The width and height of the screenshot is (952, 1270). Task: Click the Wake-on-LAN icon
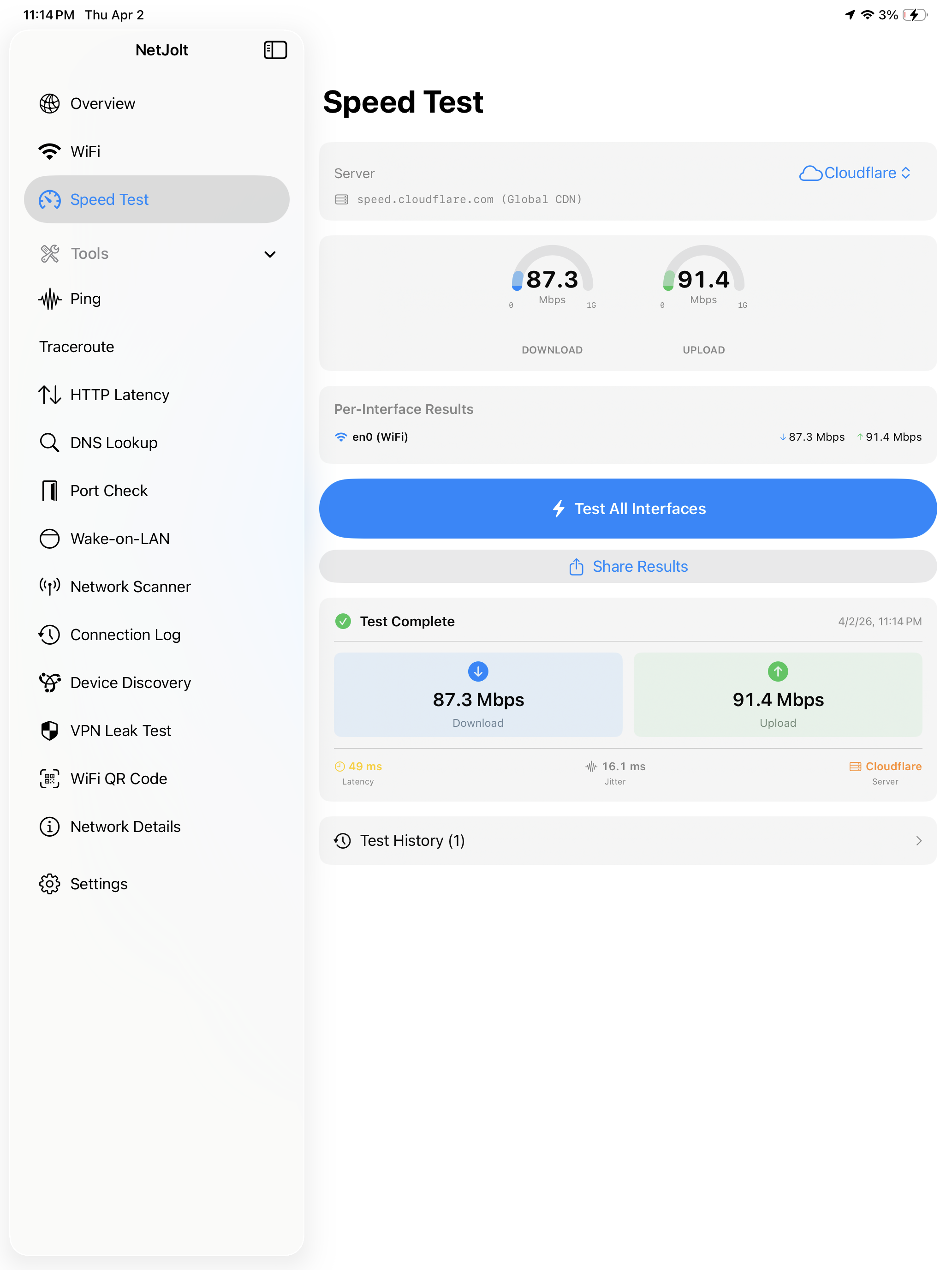pos(49,539)
